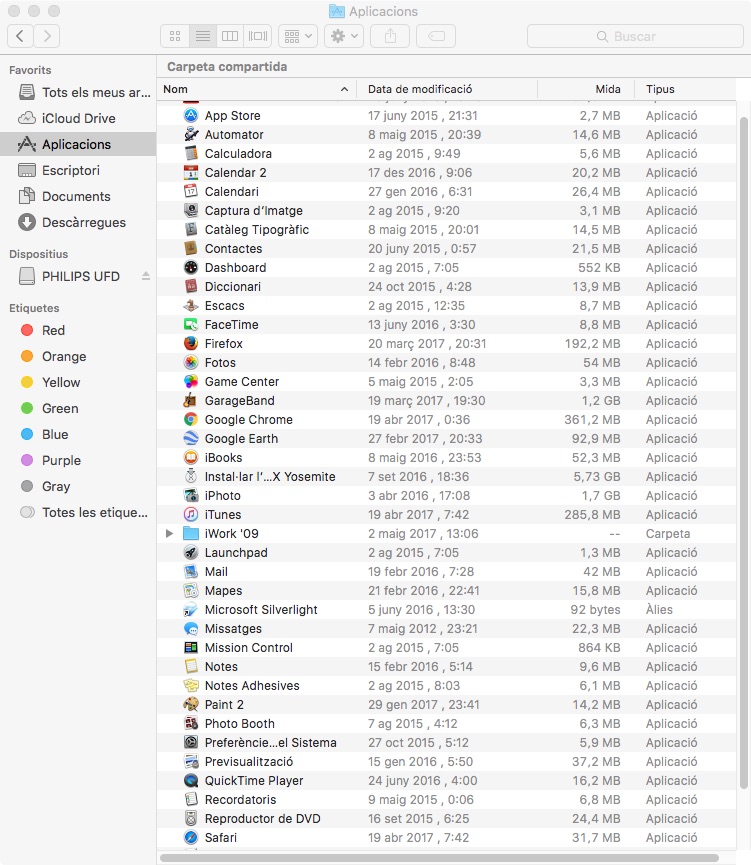
Task: Open iCloud Drive in the sidebar
Action: pos(78,118)
